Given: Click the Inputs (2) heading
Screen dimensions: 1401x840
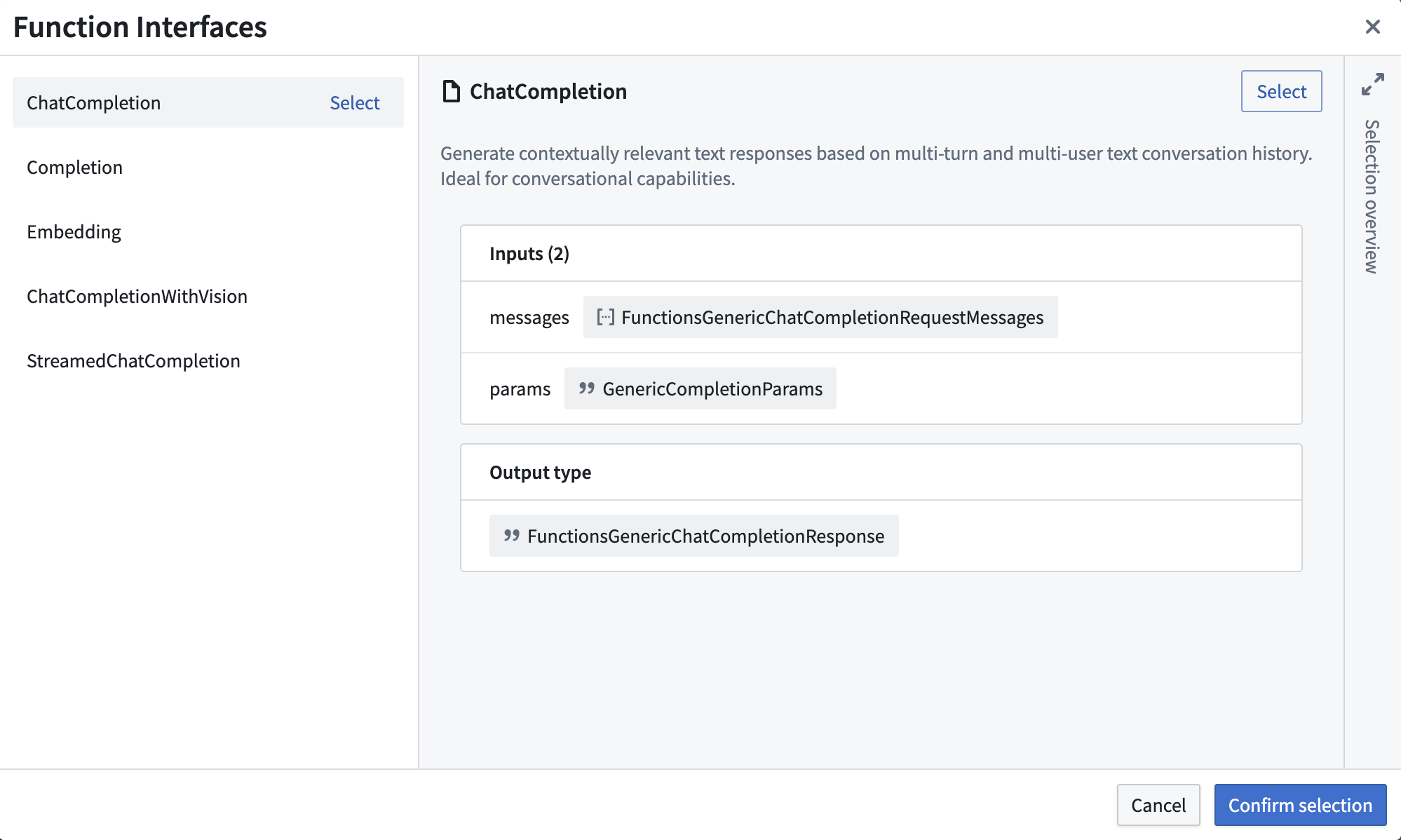Looking at the screenshot, I should [529, 253].
